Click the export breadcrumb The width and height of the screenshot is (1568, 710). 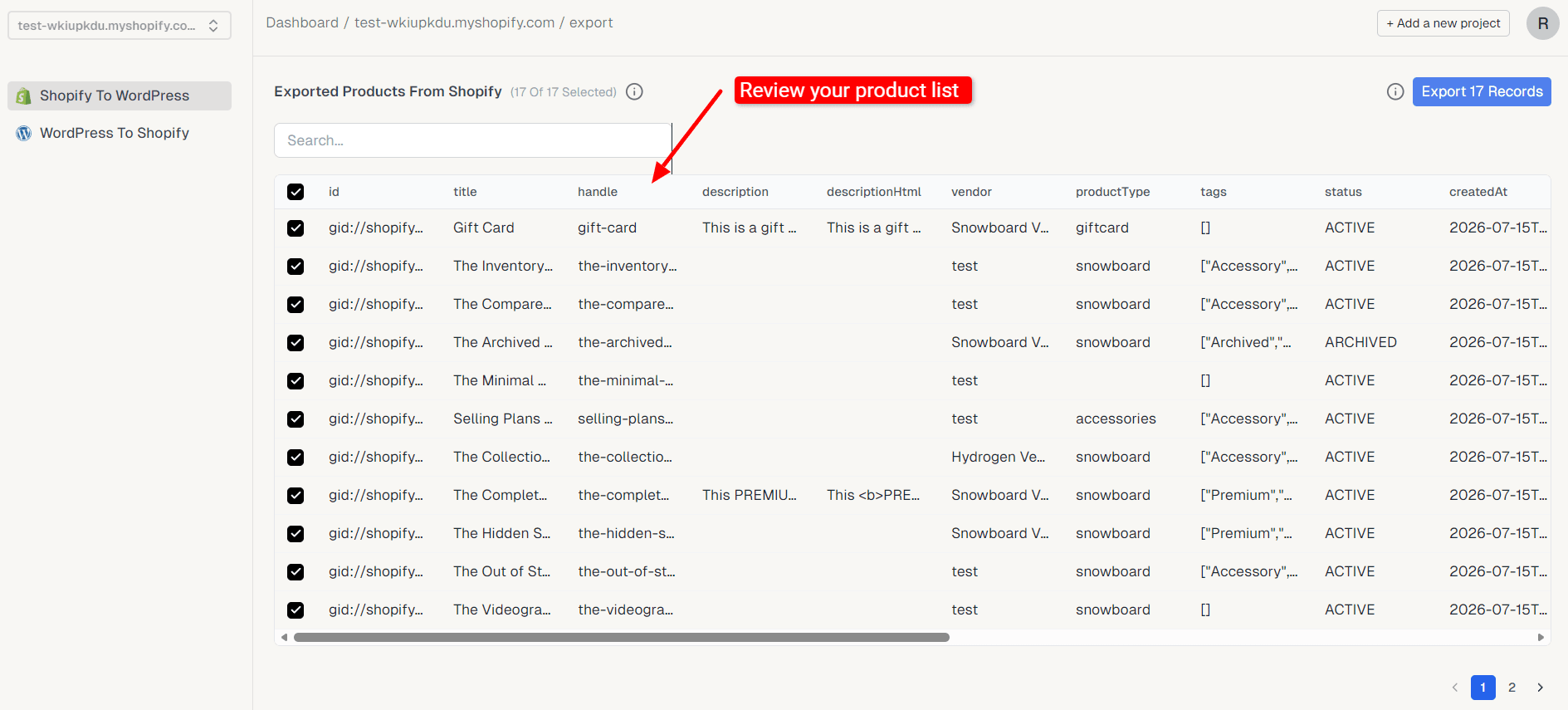point(591,22)
